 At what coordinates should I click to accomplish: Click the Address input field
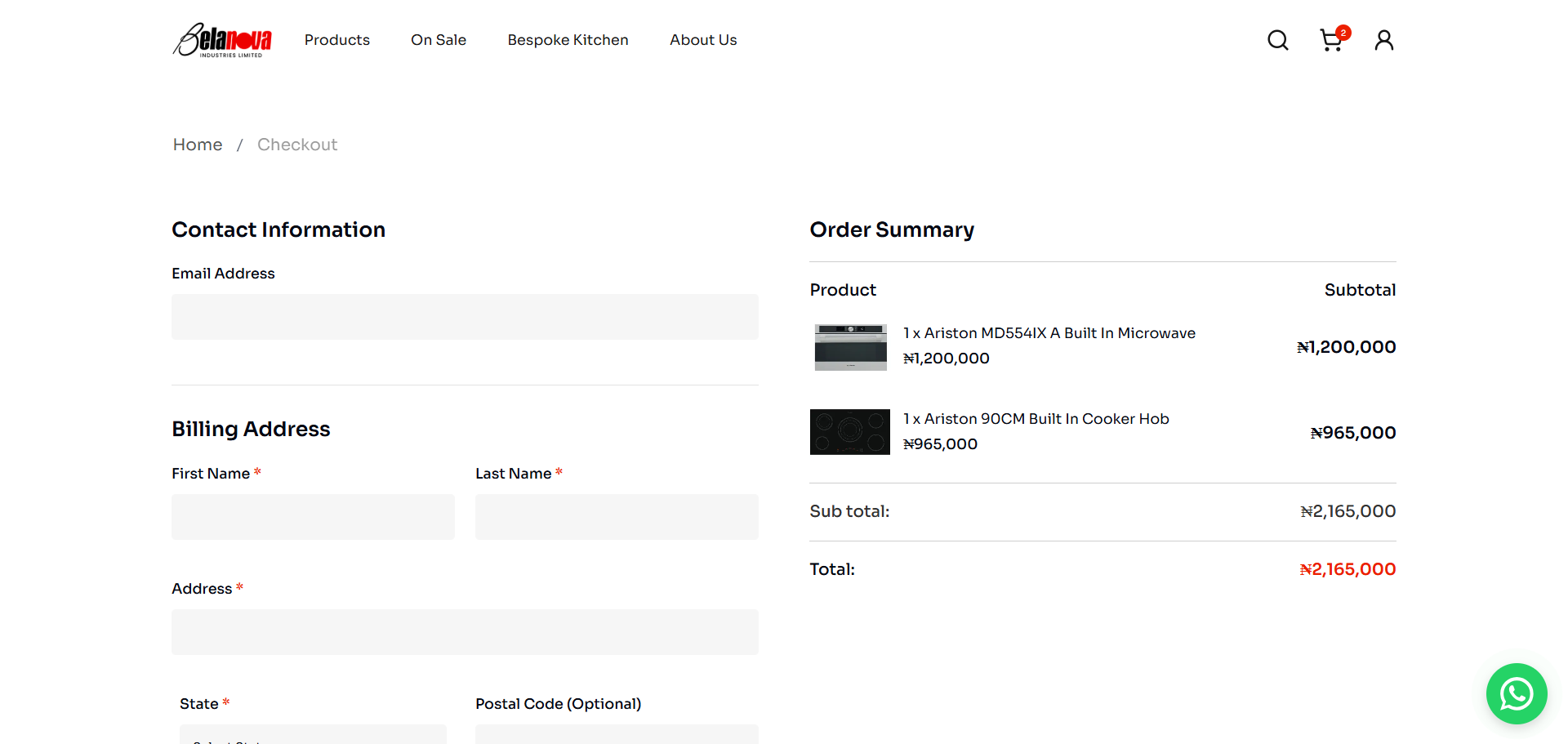pos(465,632)
